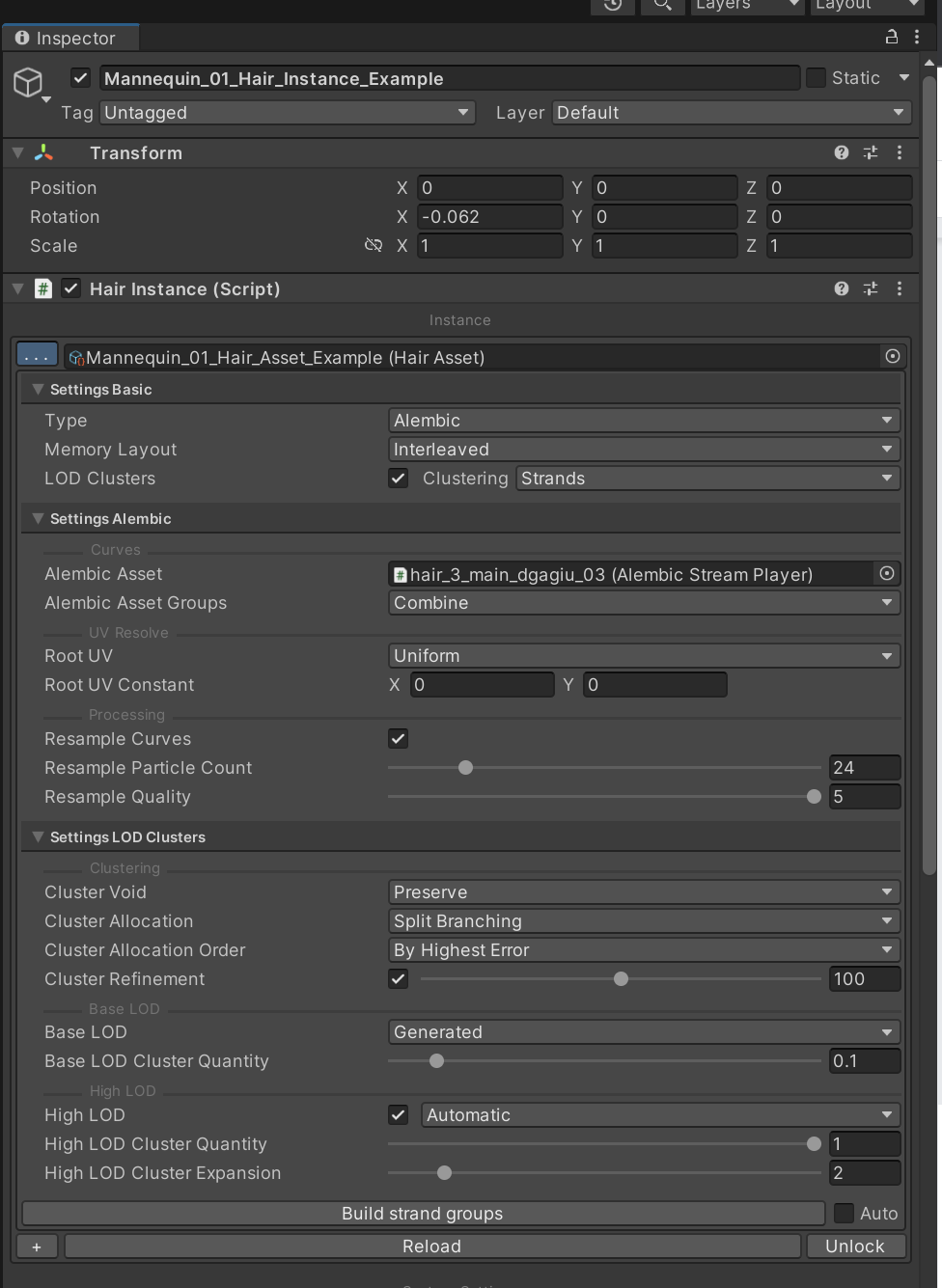This screenshot has width=942, height=1288.
Task: Click the Resample Particle Count slider handle
Action: pos(466,768)
